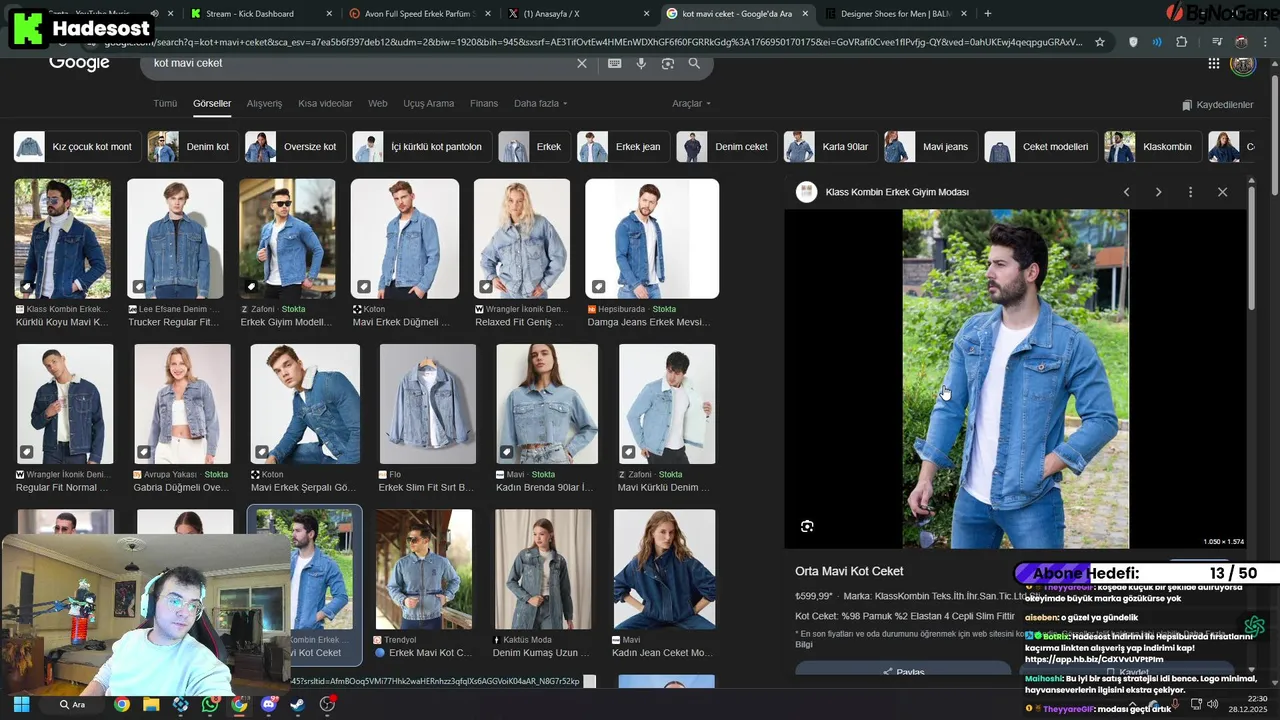Switch to Kısa videolar search tab
The width and height of the screenshot is (1280, 720).
[325, 104]
